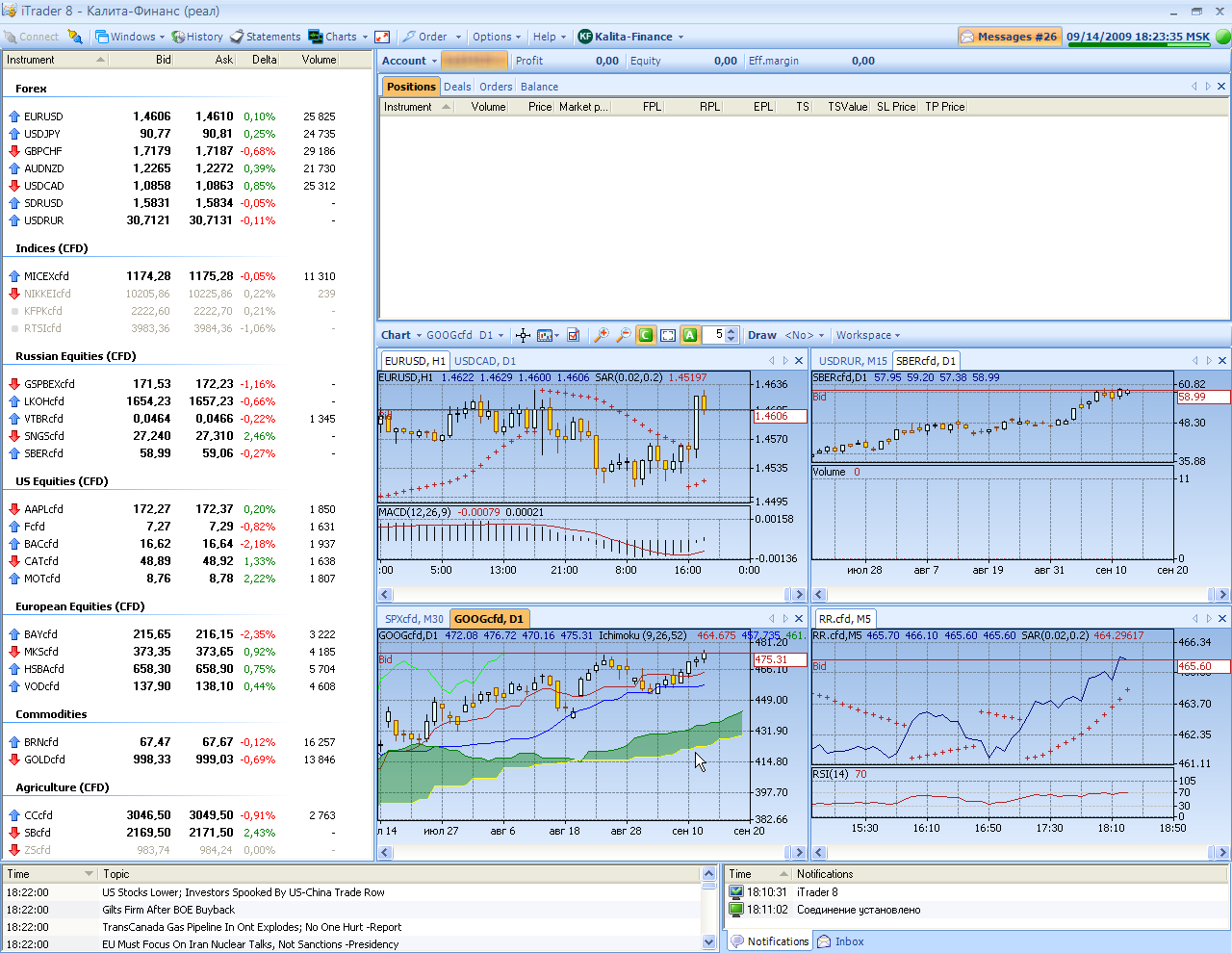Select the GOOGcfd, D1 chart tab
Viewport: 1232px width, 953px height.
coord(489,619)
